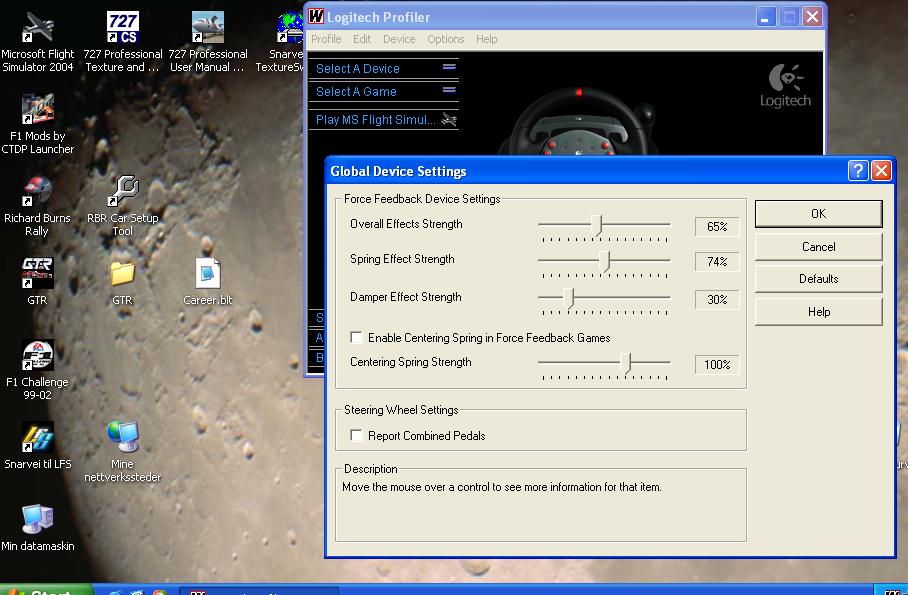
Task: Click the dialog's question mark help icon
Action: [x=858, y=171]
